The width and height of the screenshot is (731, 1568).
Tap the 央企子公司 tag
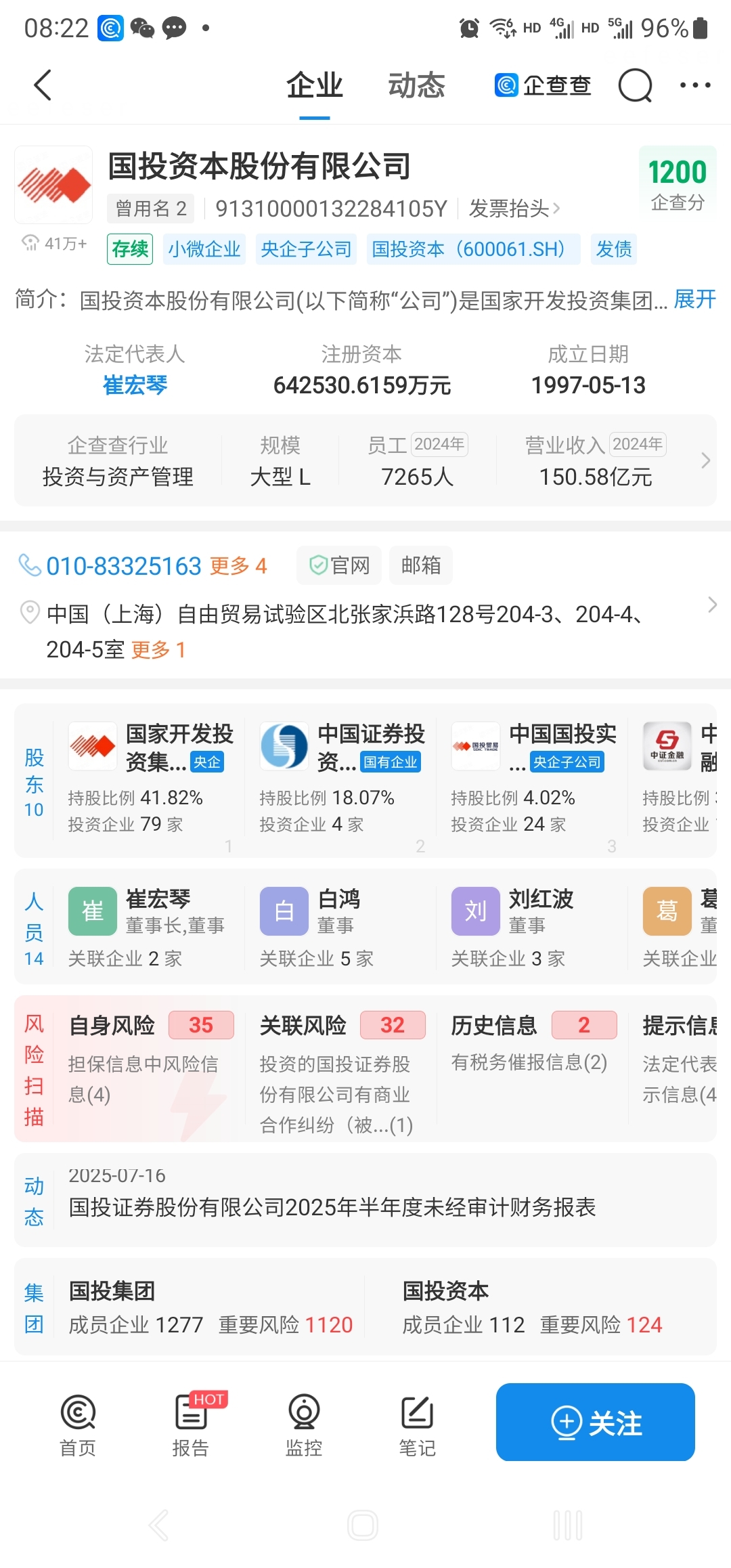tap(306, 249)
